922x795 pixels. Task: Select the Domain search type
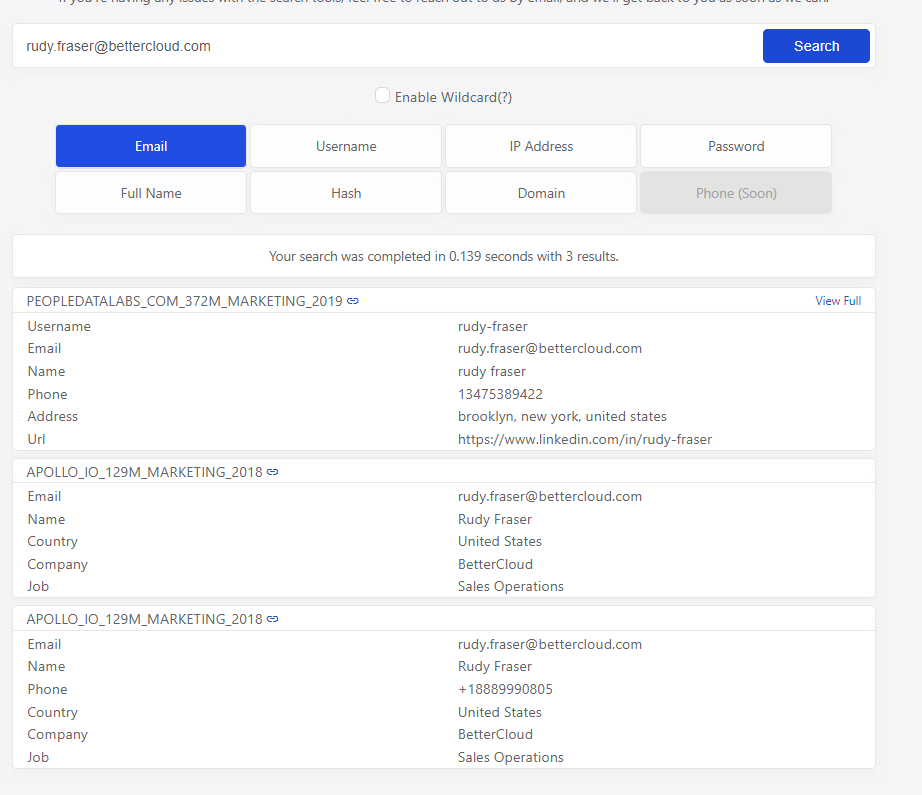click(541, 193)
